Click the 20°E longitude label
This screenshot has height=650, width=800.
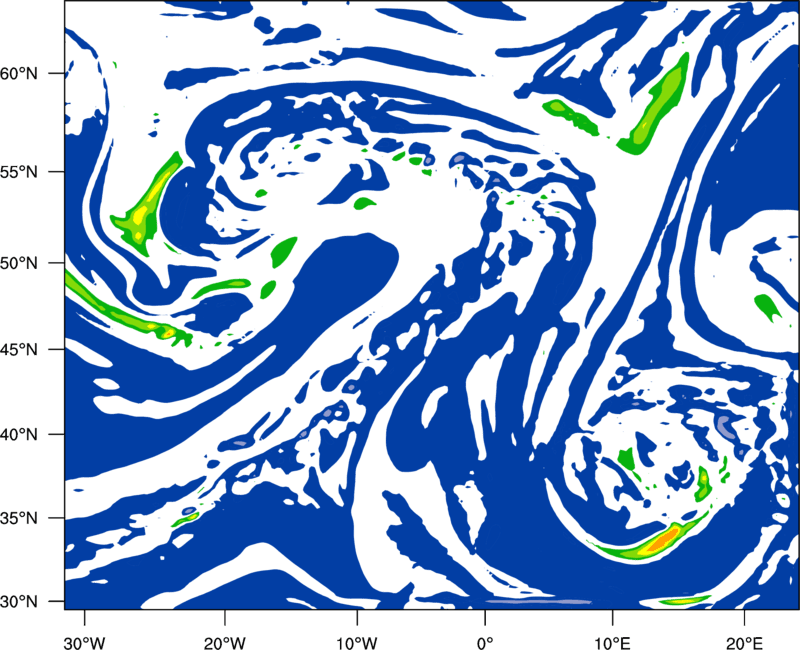tap(744, 643)
